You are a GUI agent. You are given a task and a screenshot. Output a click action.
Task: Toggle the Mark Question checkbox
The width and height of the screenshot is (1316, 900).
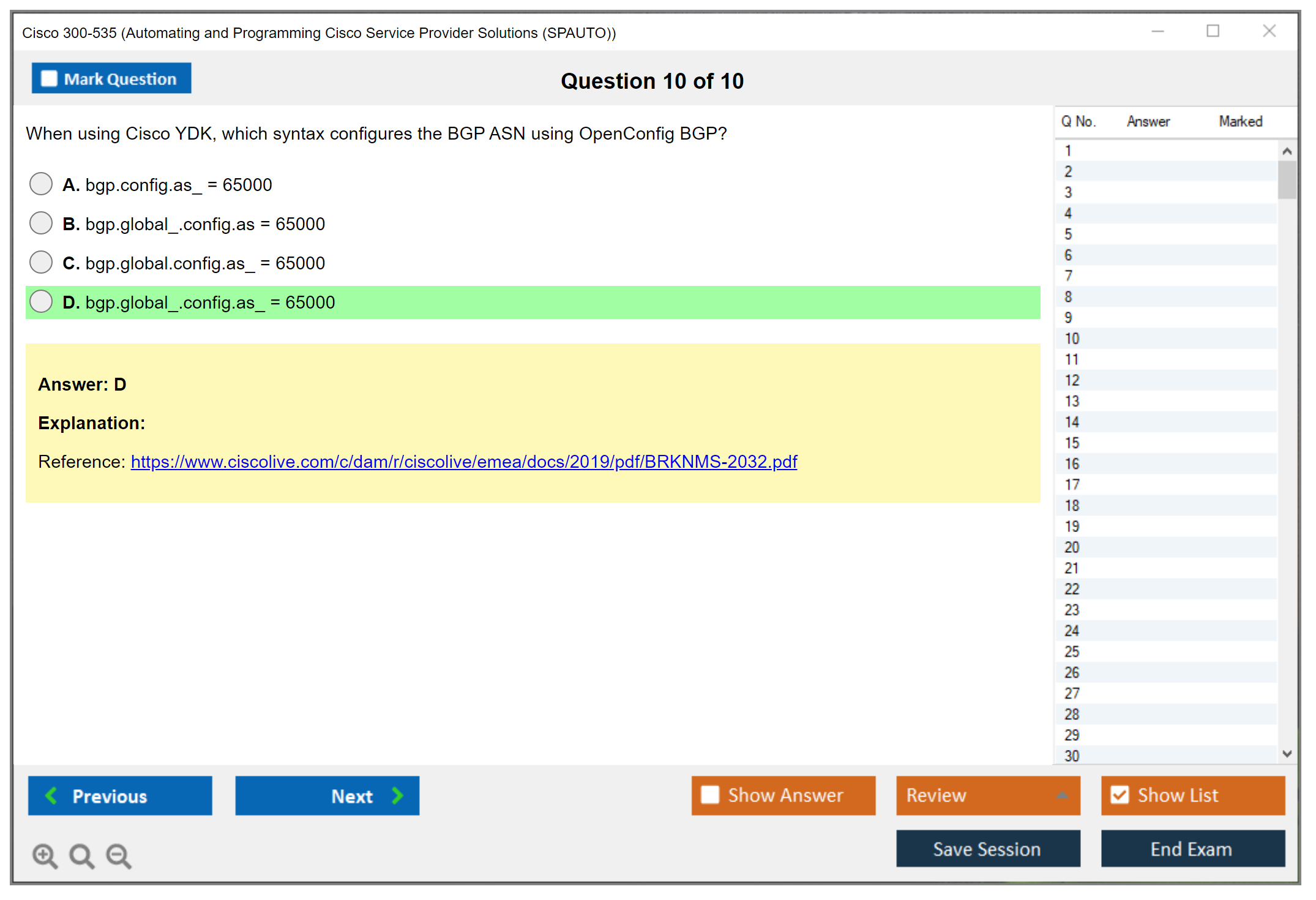coord(49,79)
